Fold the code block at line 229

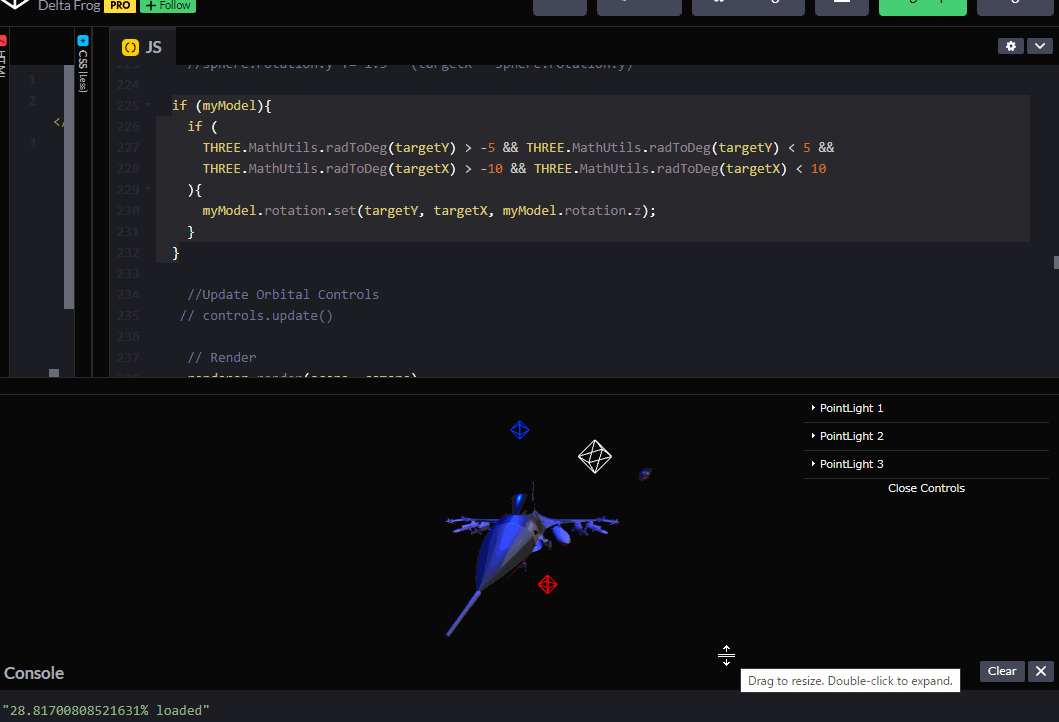pyautogui.click(x=149, y=189)
